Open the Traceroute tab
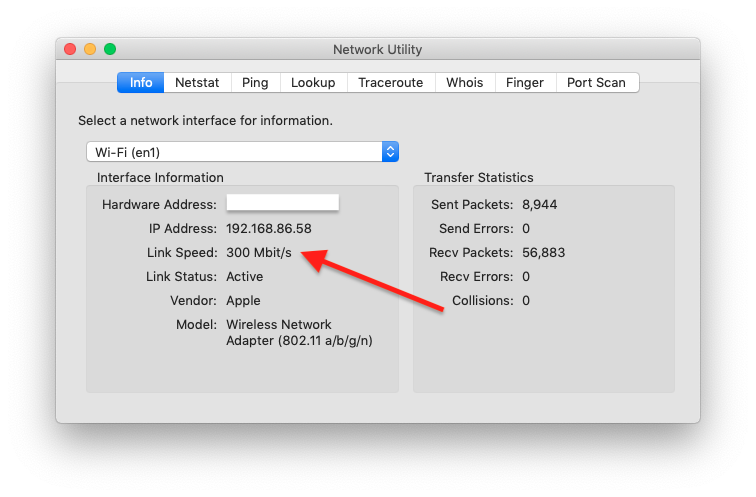Image resolution: width=756 pixels, height=497 pixels. (x=391, y=82)
